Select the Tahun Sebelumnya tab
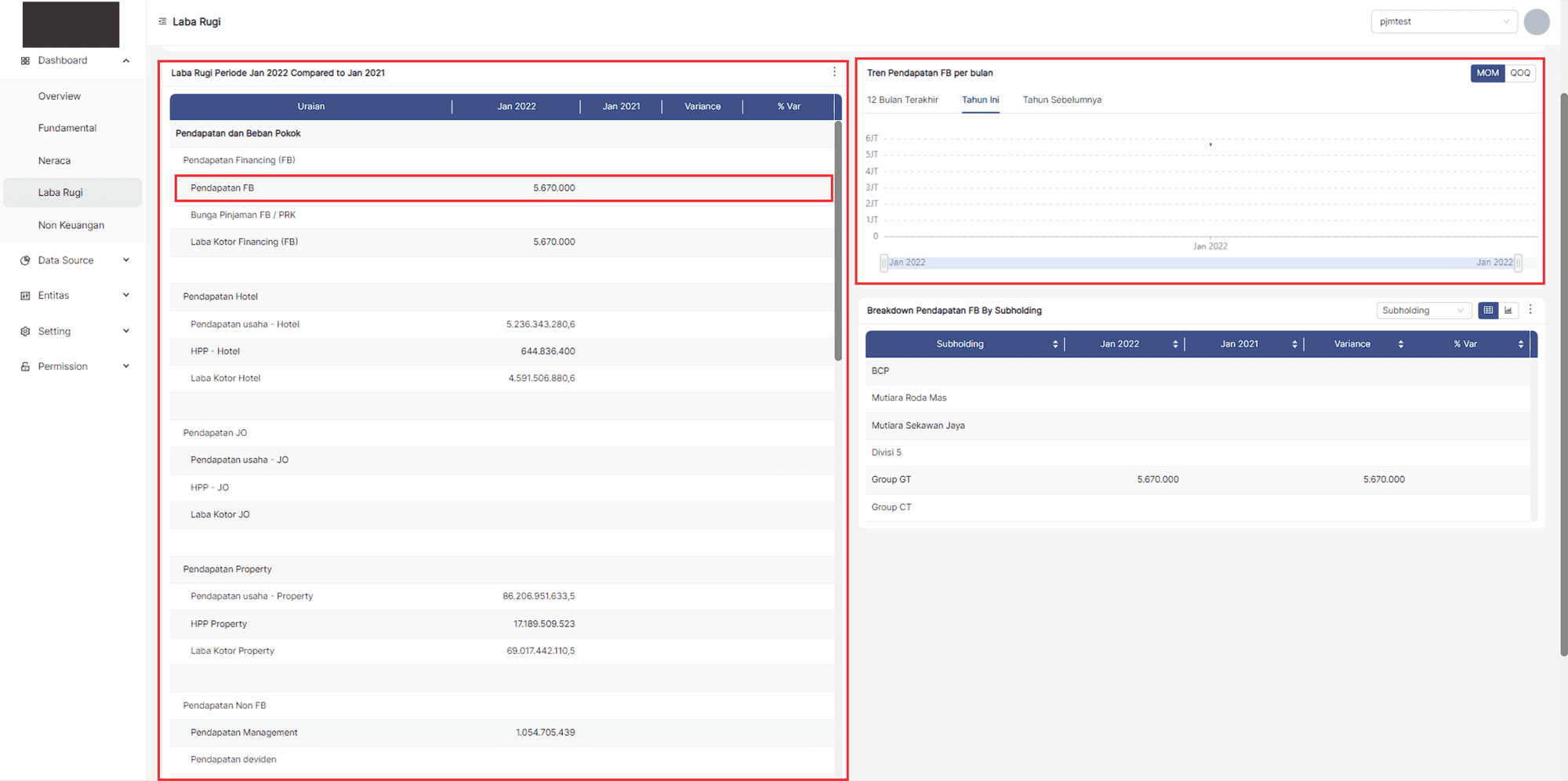 pos(1062,100)
